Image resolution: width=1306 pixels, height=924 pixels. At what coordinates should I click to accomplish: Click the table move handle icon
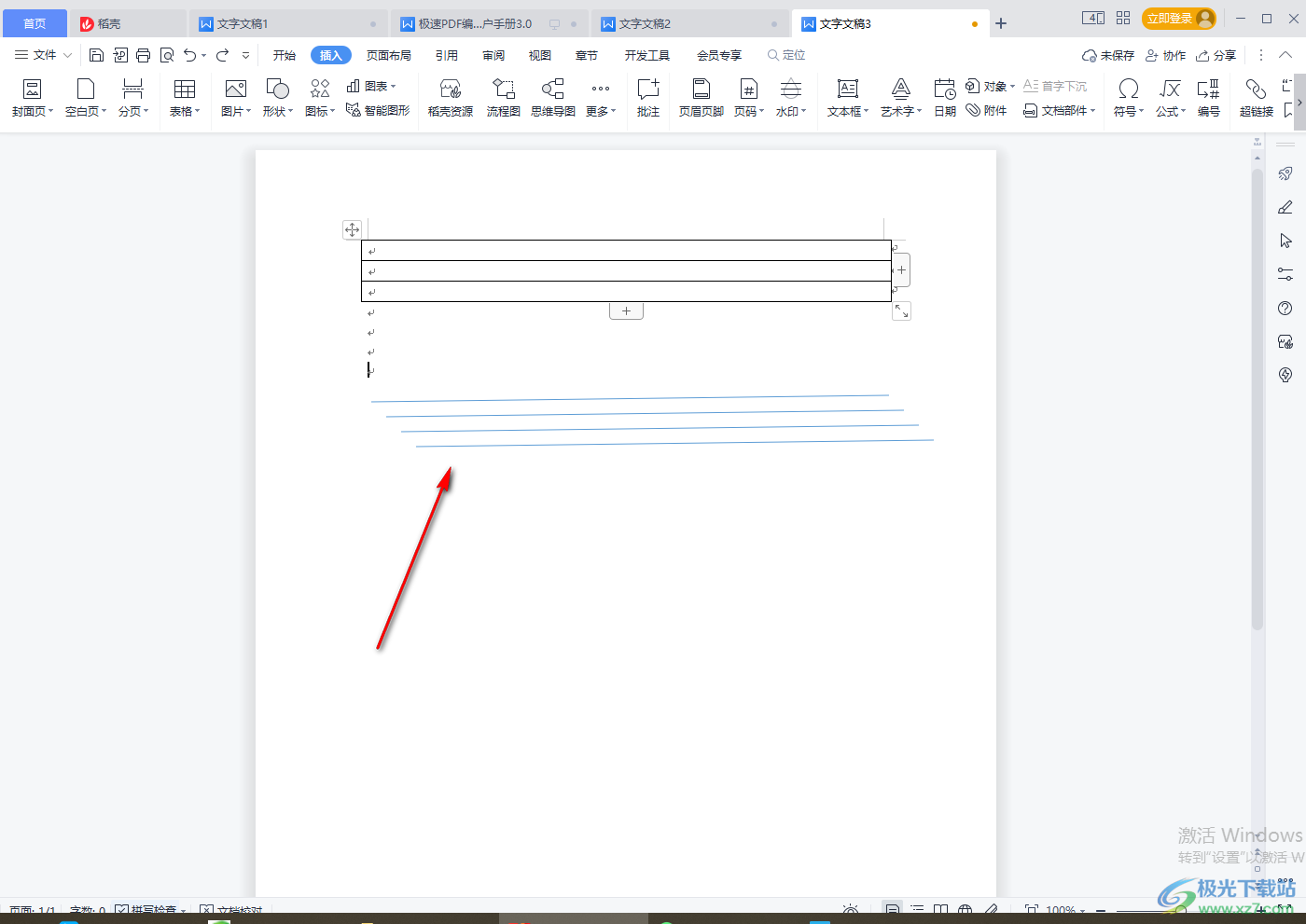352,229
